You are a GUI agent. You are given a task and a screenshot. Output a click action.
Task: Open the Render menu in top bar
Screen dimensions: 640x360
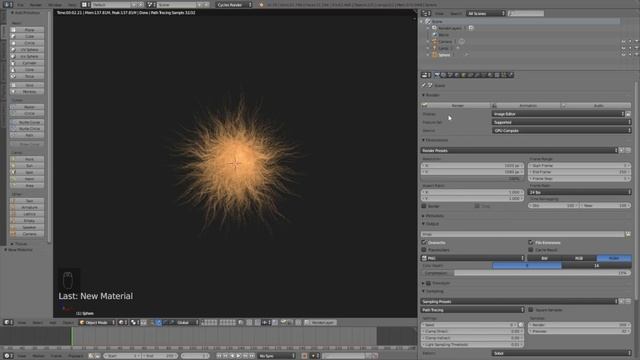click(x=36, y=4)
